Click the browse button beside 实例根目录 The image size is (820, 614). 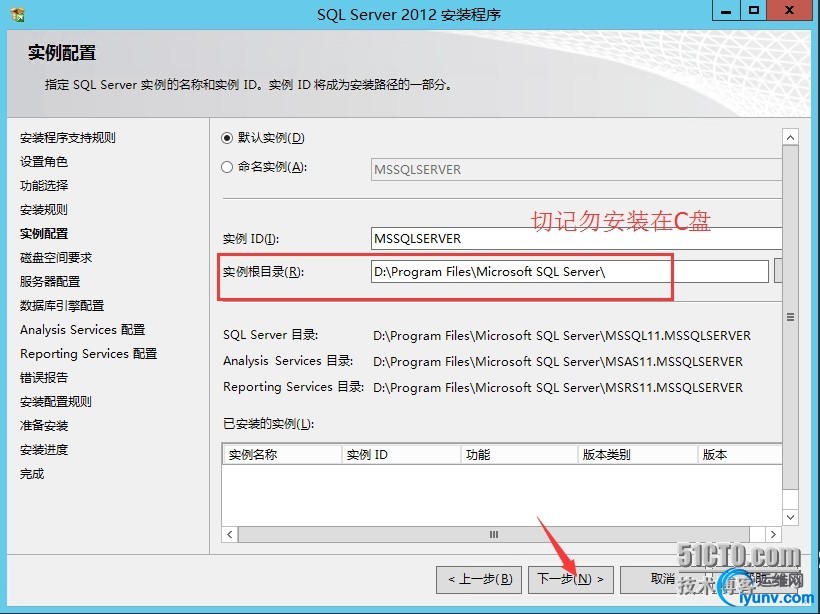click(778, 271)
